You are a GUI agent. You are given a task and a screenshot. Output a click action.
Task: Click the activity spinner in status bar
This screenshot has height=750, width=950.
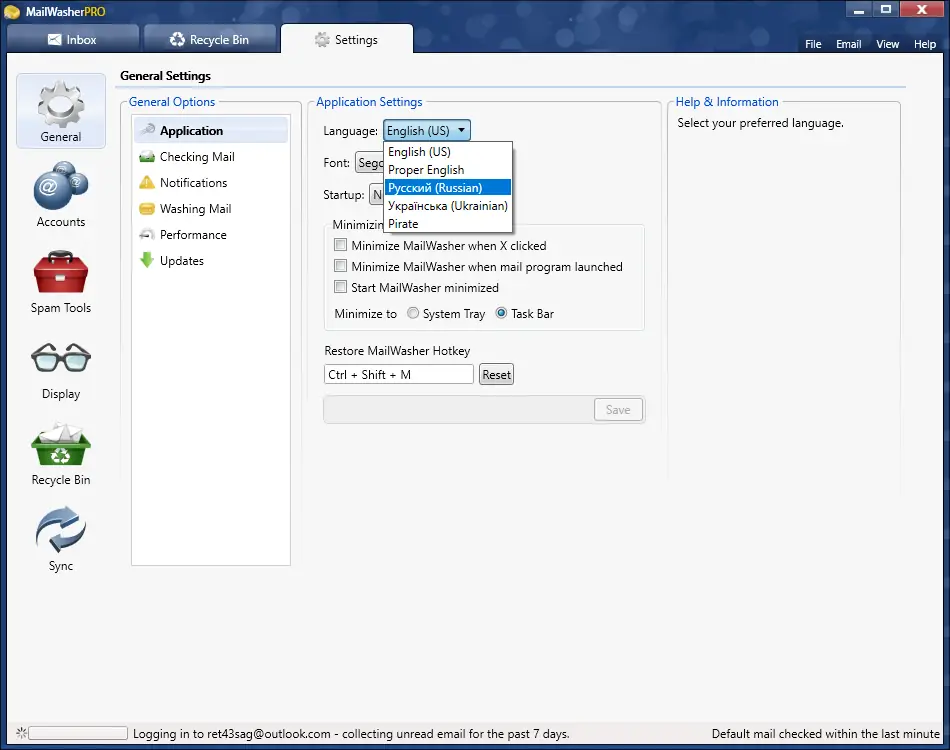[x=21, y=733]
